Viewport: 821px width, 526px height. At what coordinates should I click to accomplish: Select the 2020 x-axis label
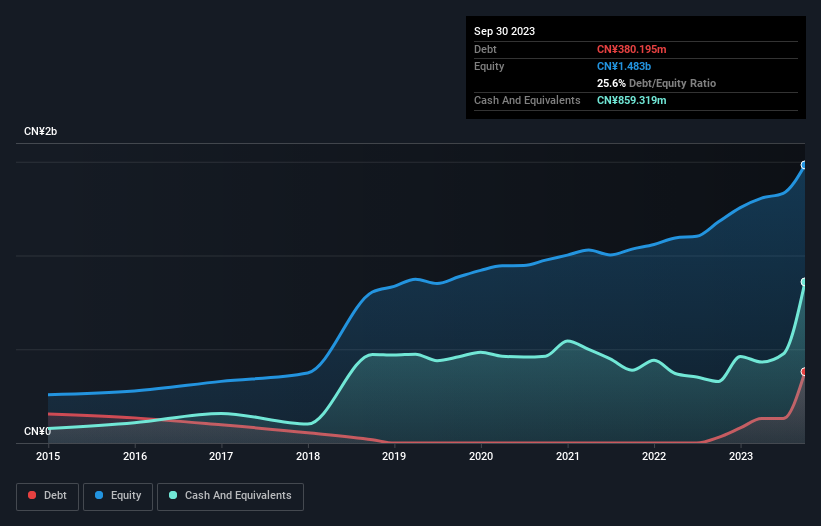(481, 457)
